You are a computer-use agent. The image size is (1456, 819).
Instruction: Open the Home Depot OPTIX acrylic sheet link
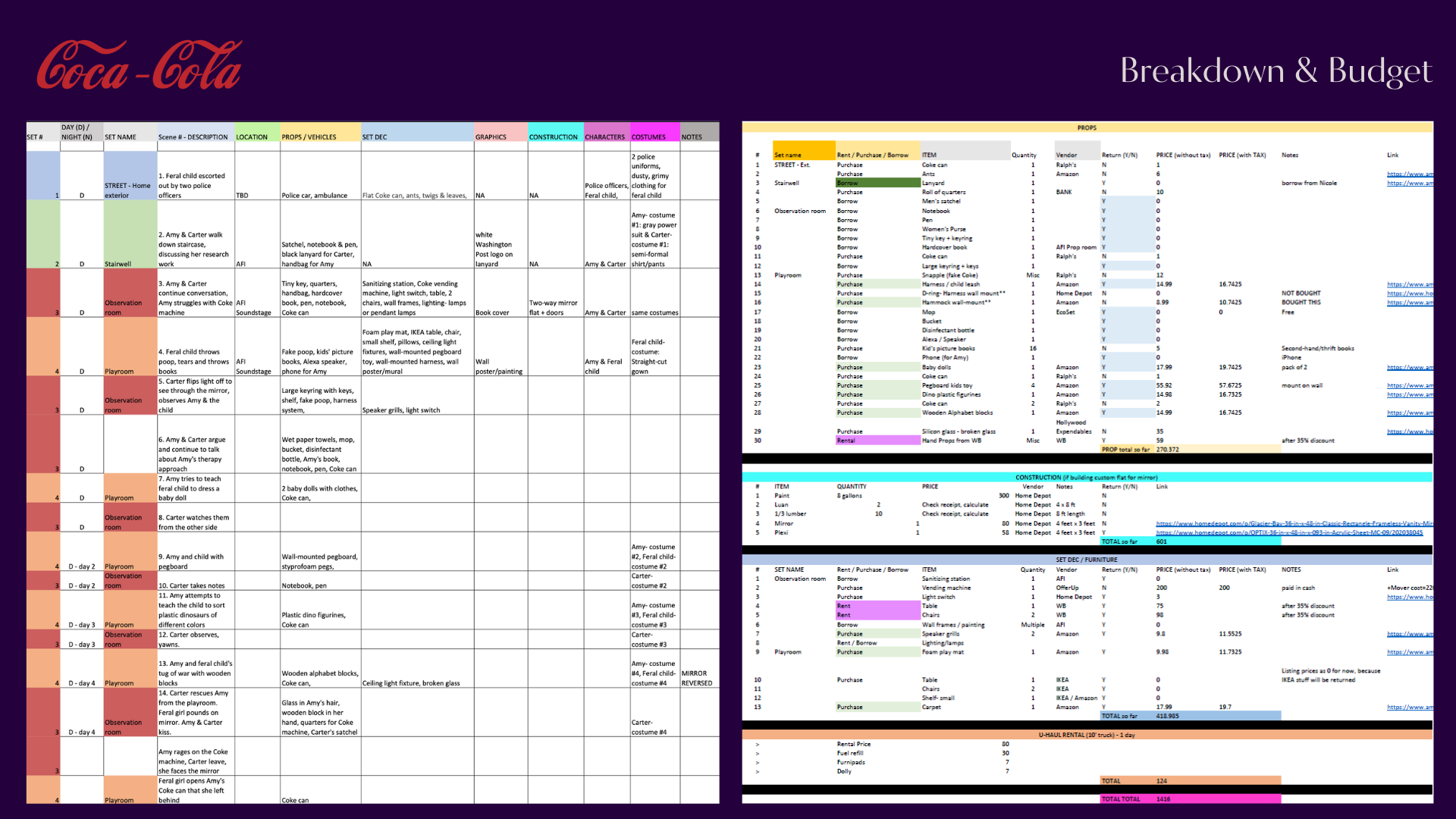coord(1289,532)
